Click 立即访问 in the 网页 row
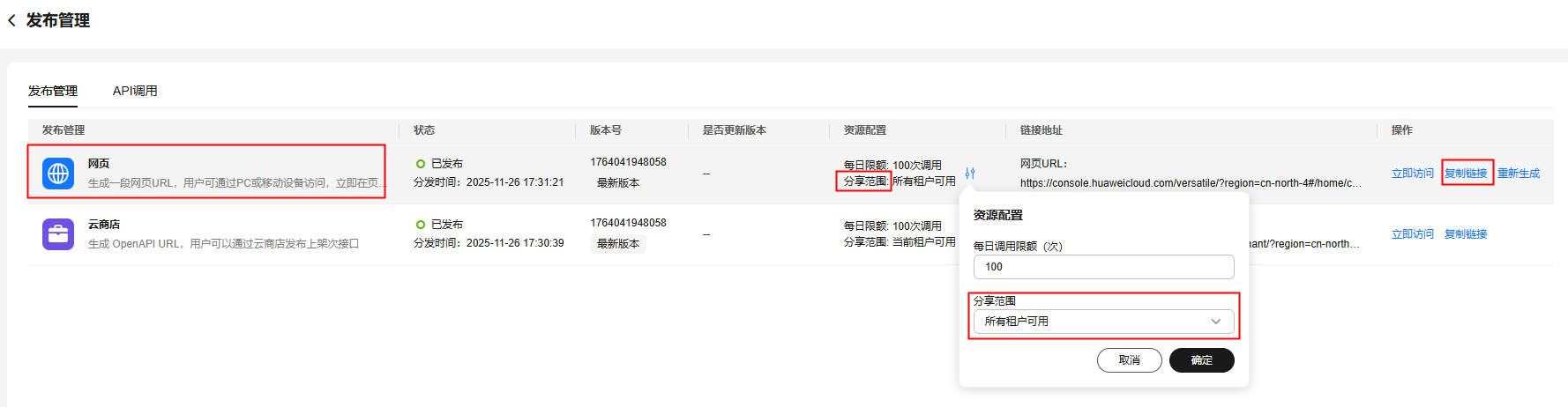1568x407 pixels. (x=1413, y=174)
